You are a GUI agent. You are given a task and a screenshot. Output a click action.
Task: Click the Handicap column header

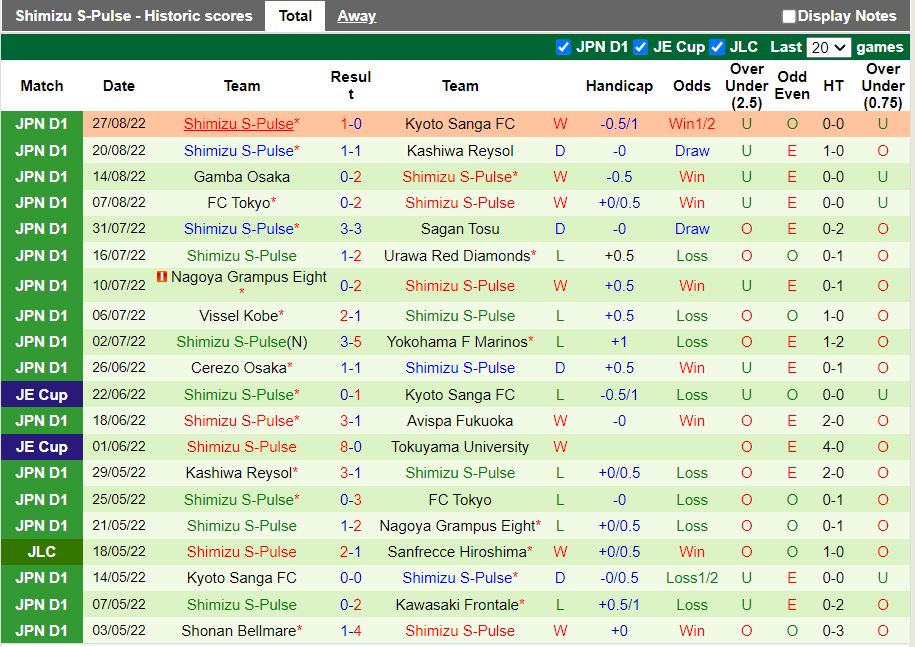click(x=619, y=86)
